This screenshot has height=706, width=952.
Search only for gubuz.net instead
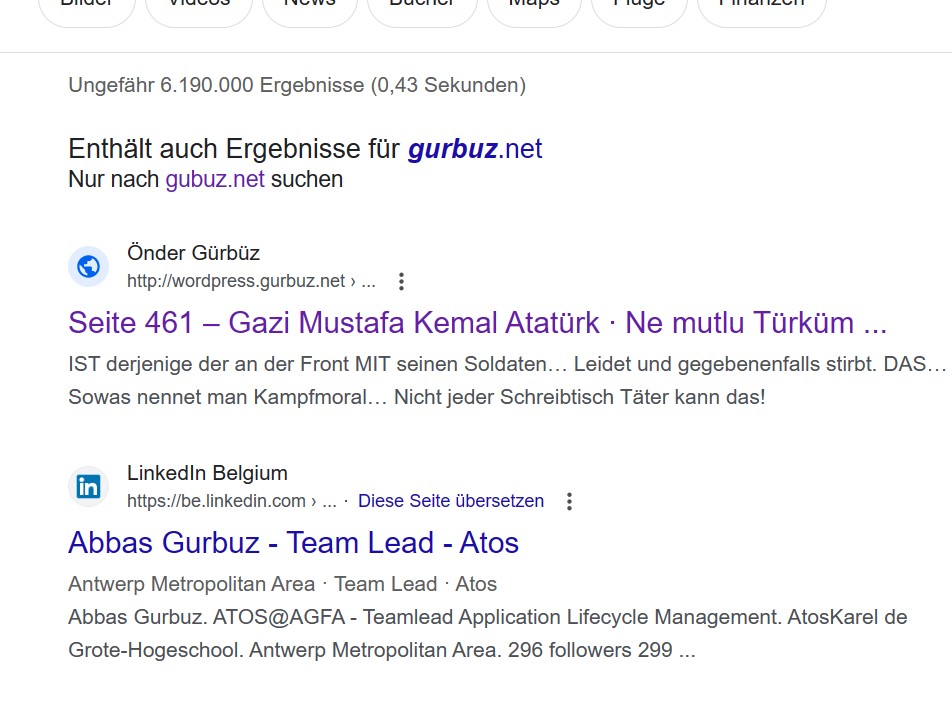pos(215,179)
